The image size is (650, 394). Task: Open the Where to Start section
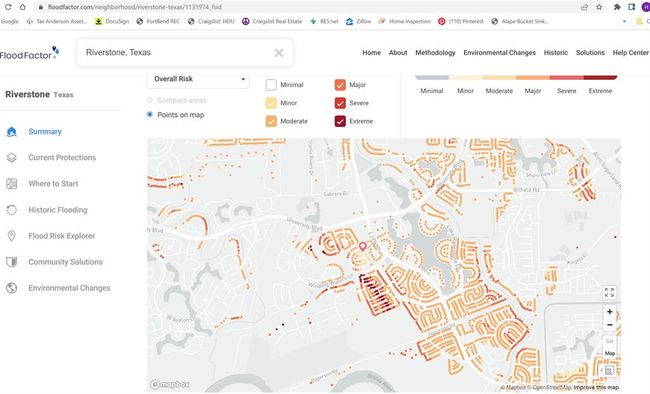[x=53, y=184]
